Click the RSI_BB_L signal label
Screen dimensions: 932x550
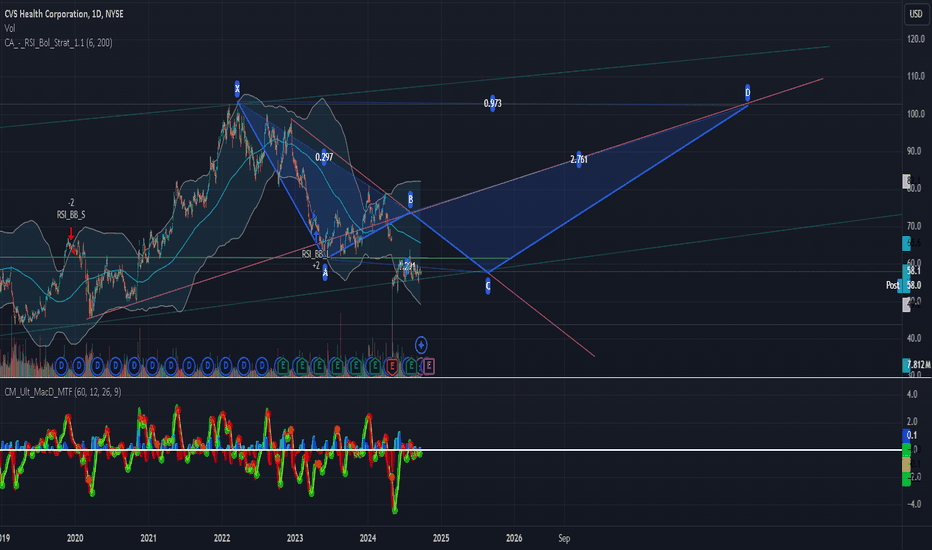[315, 254]
